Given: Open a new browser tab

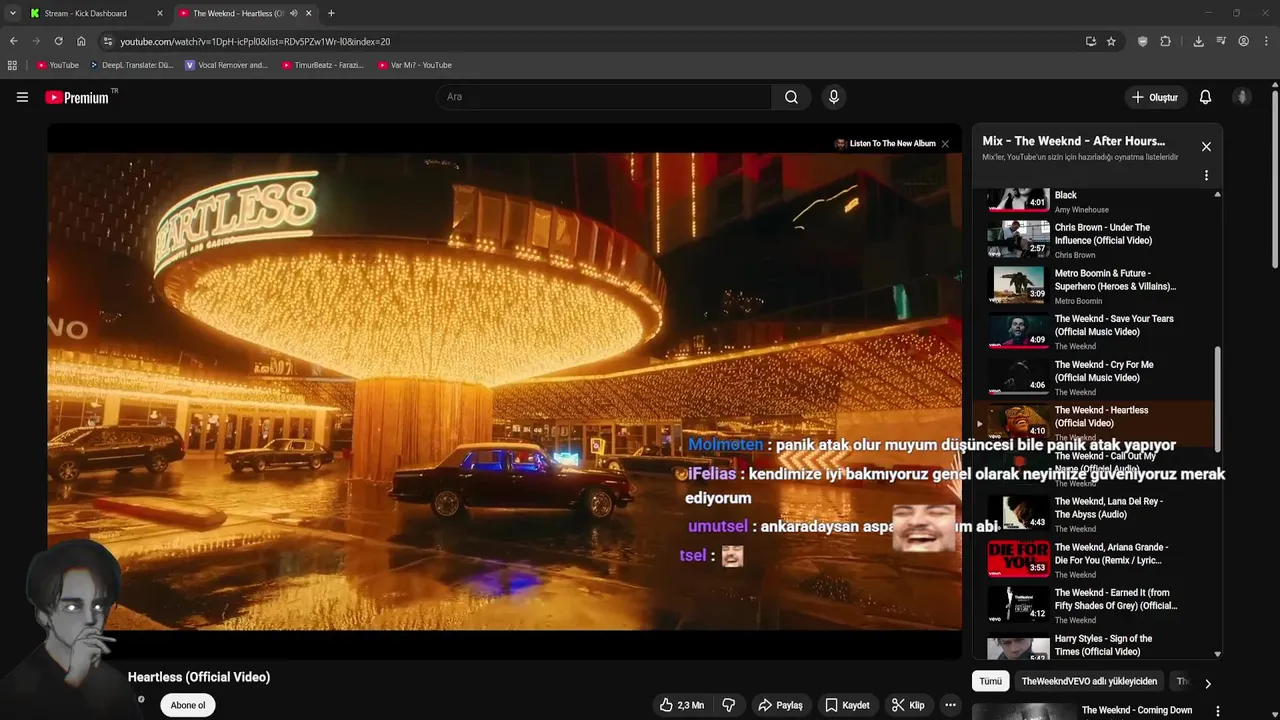Looking at the screenshot, I should click(x=331, y=13).
